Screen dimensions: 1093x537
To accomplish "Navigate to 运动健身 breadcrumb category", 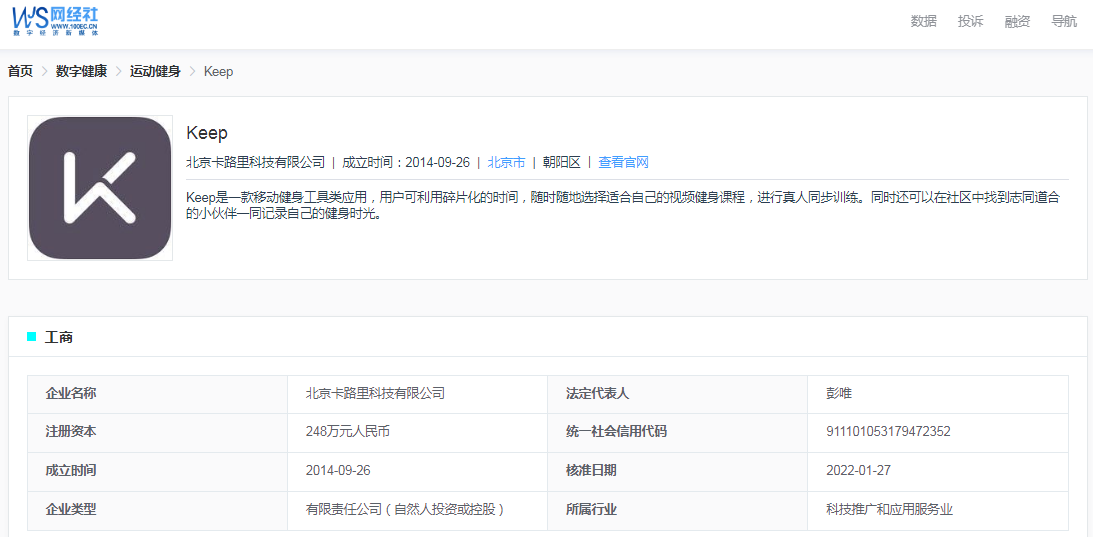I will pyautogui.click(x=155, y=72).
